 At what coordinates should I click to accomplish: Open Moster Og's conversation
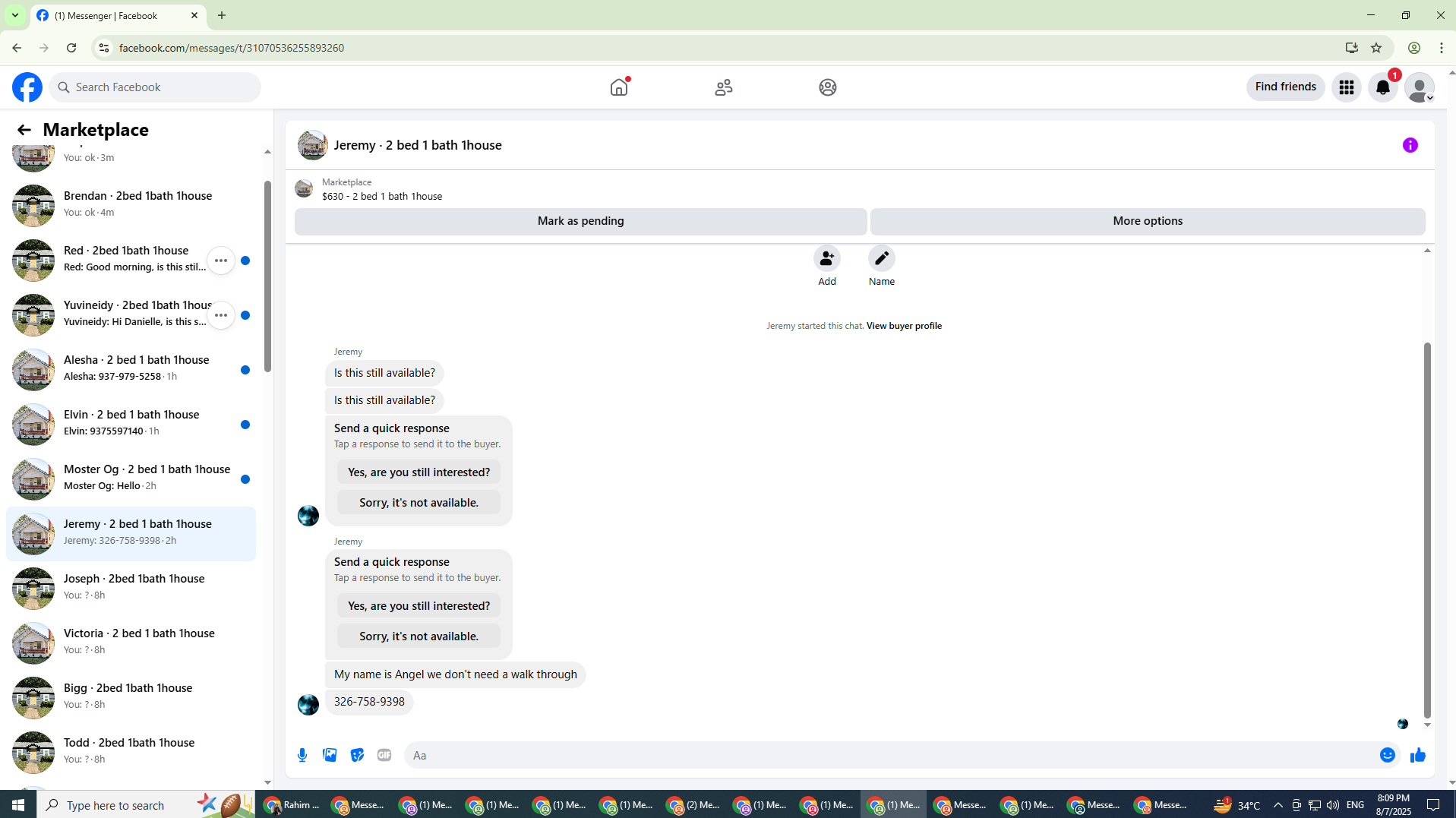pyautogui.click(x=131, y=479)
